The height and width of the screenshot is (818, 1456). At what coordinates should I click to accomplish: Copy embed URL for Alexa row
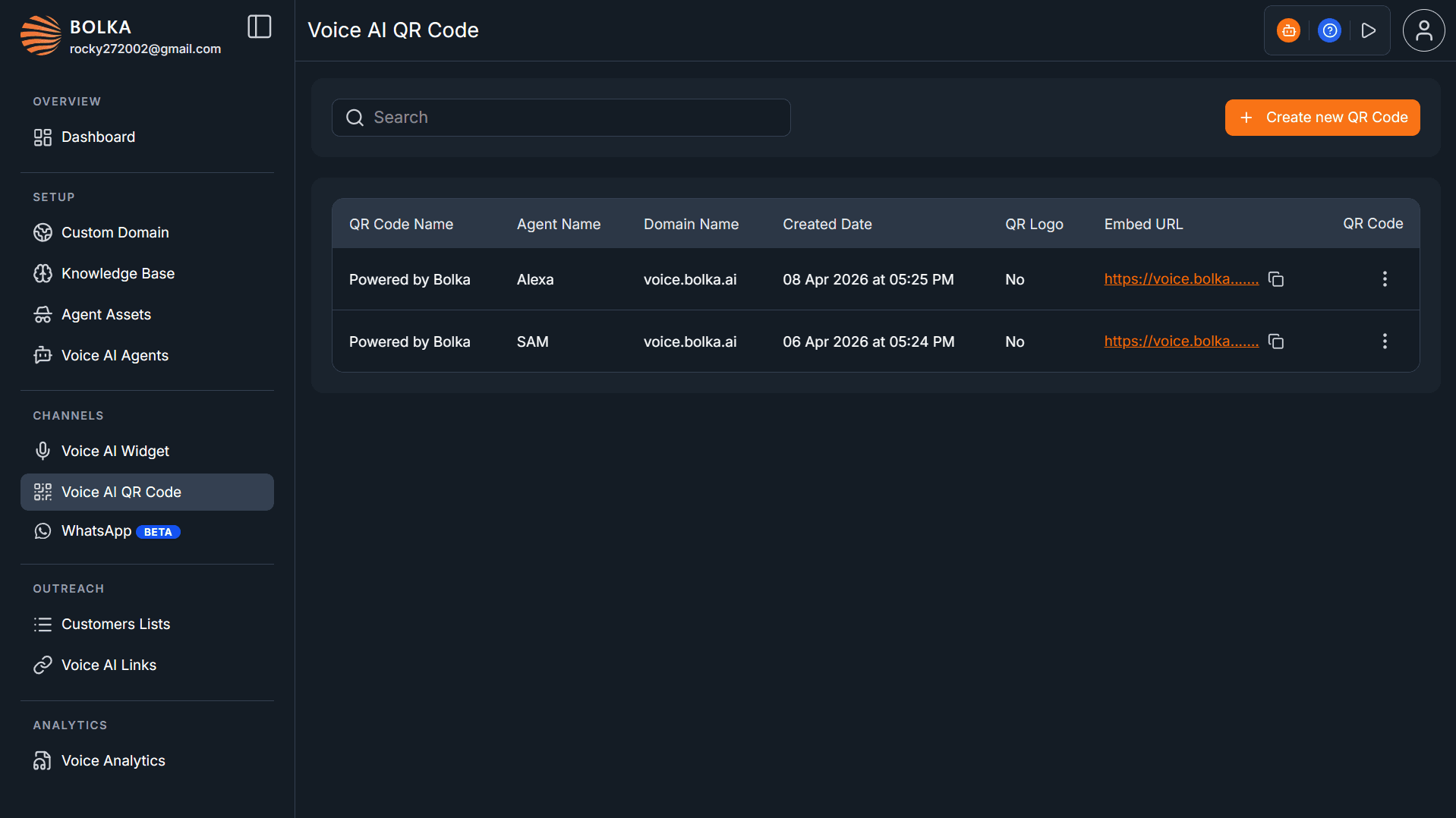1276,279
